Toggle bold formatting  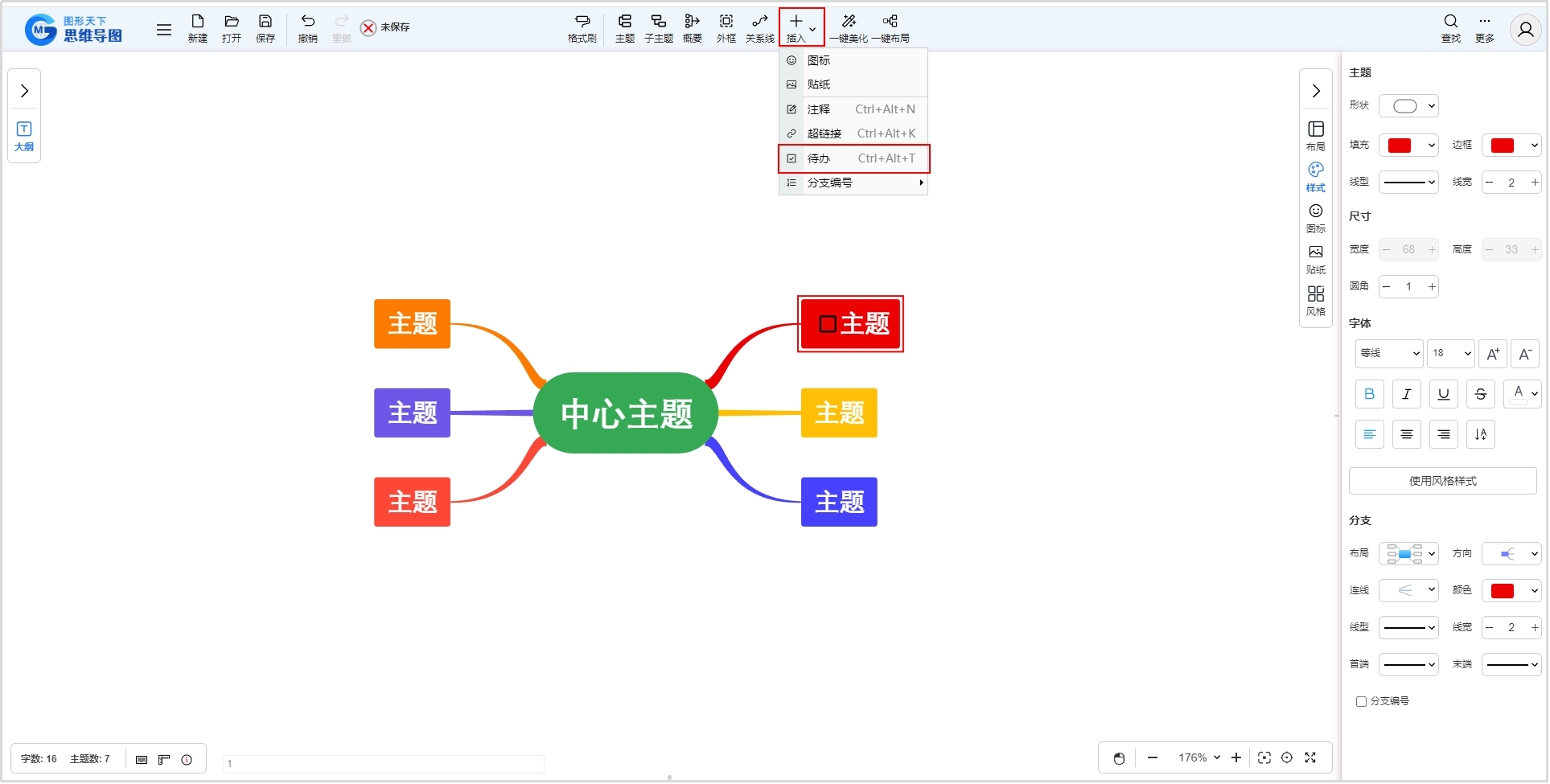click(x=1369, y=394)
